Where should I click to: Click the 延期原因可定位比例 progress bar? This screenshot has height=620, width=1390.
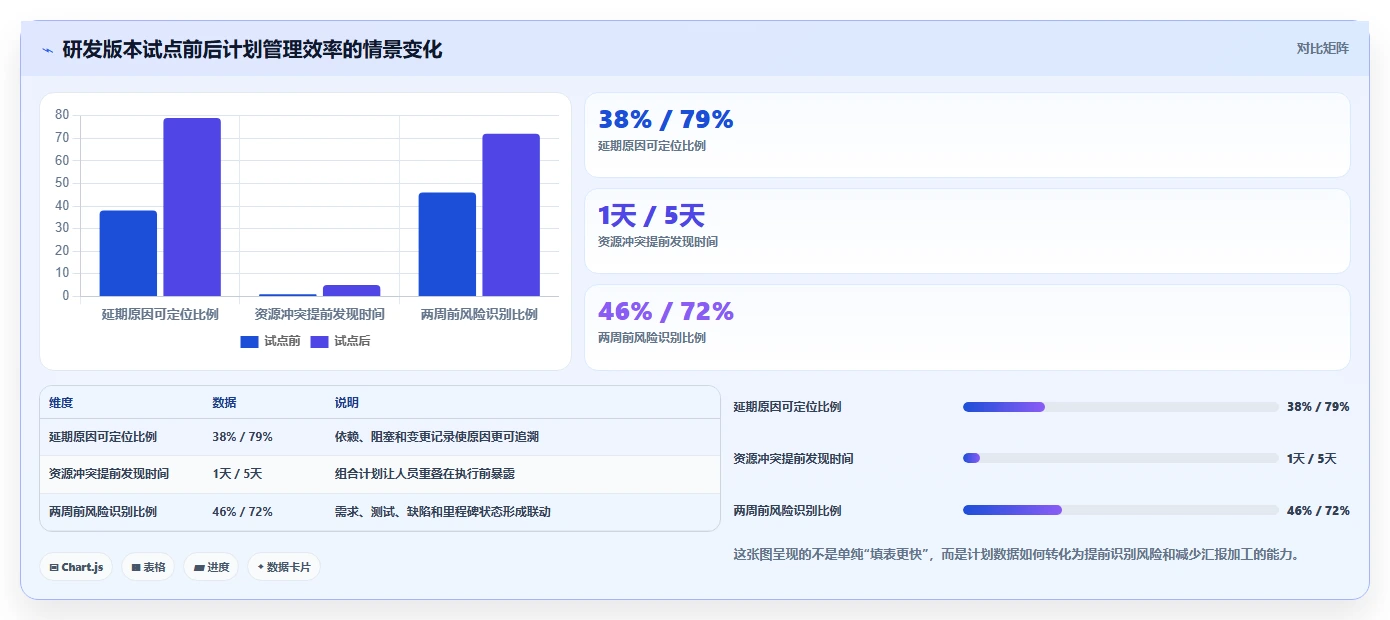click(1120, 407)
